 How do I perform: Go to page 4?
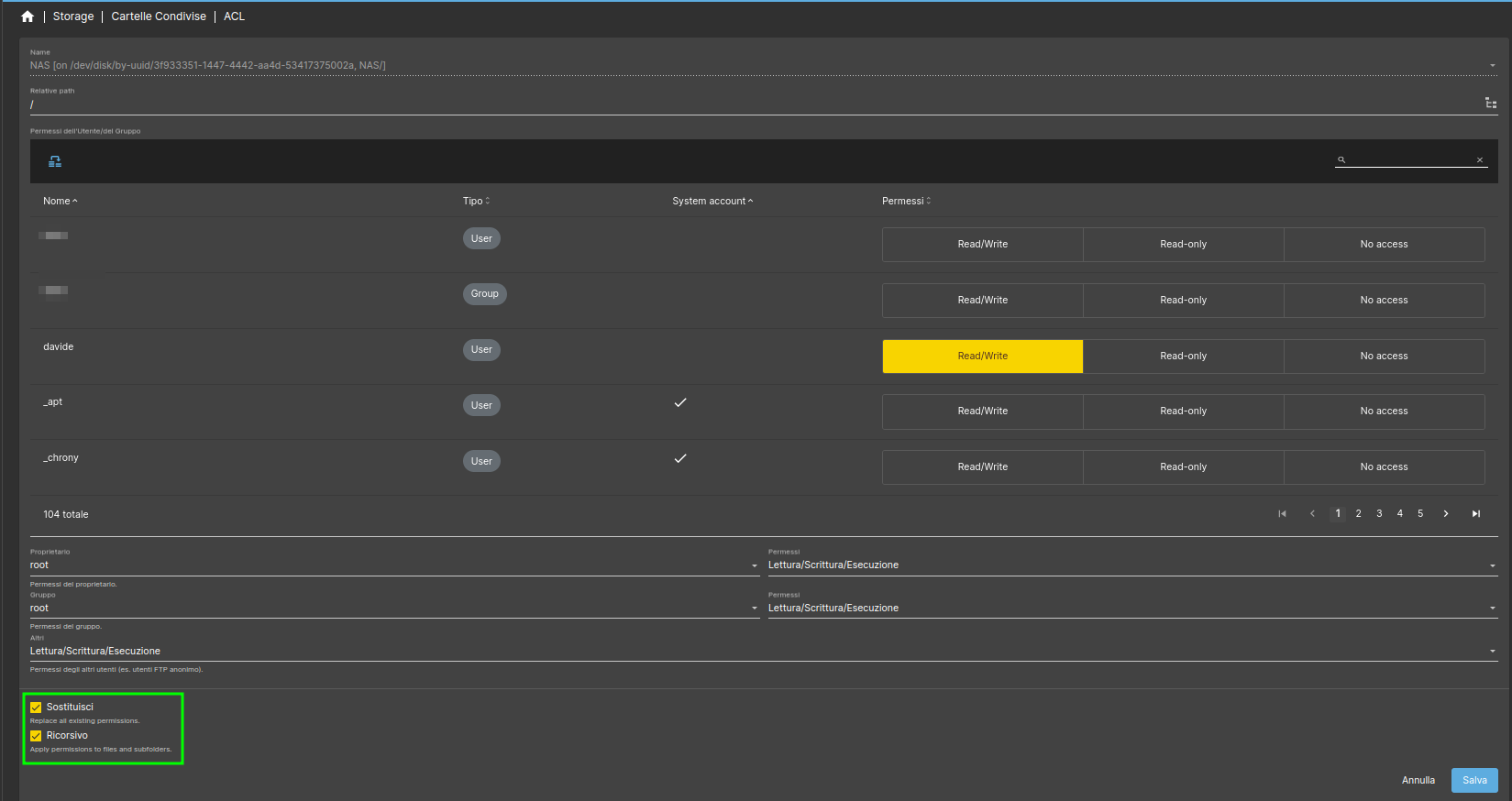1400,514
